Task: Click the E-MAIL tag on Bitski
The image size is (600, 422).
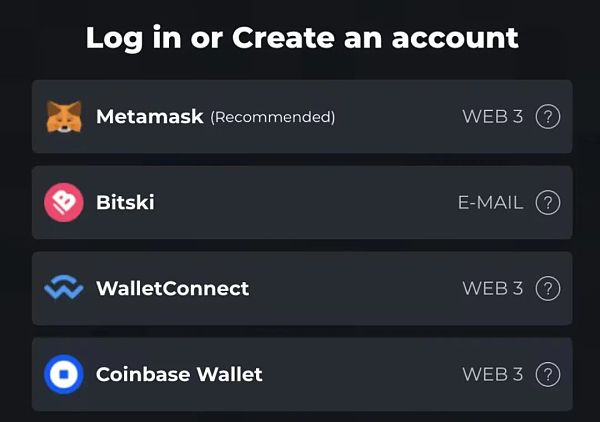Action: click(x=490, y=203)
